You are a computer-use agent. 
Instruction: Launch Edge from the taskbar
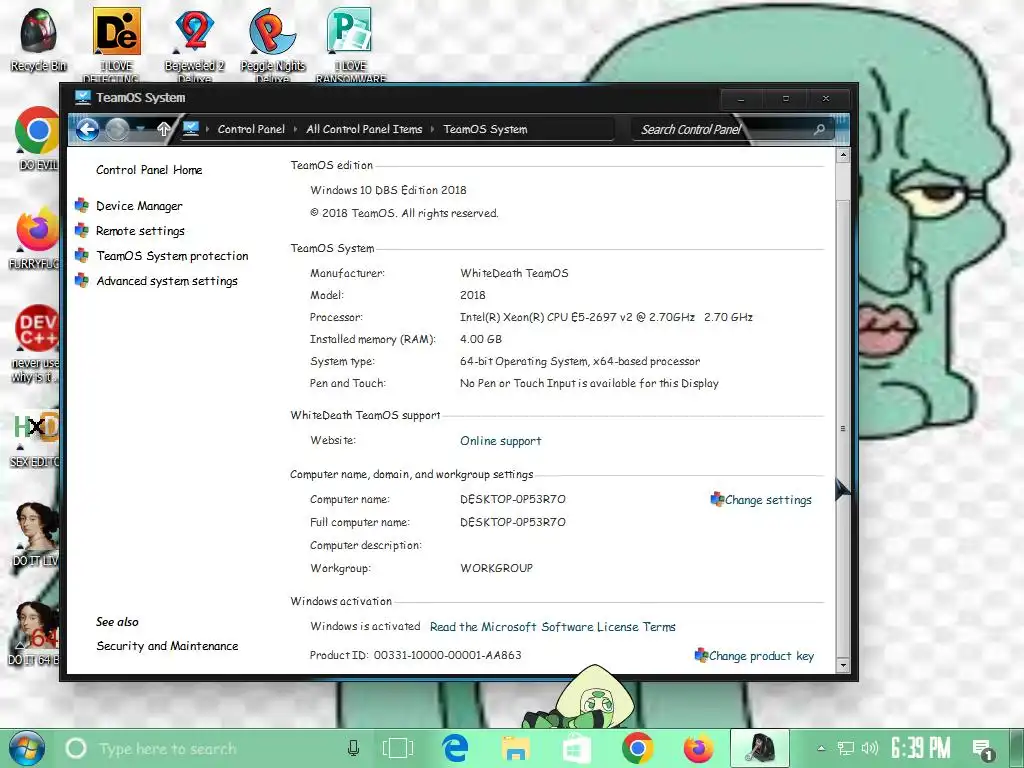[455, 748]
